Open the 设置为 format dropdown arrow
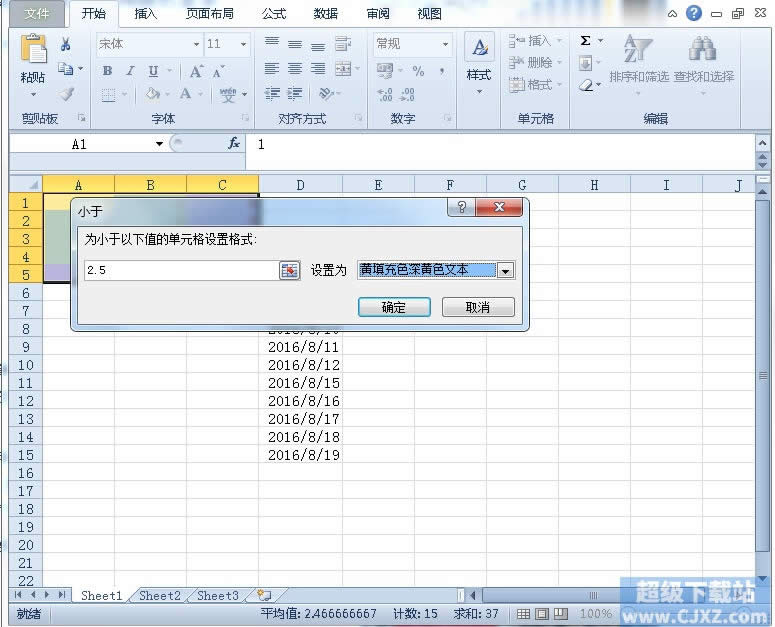This screenshot has width=775, height=627. click(x=505, y=270)
